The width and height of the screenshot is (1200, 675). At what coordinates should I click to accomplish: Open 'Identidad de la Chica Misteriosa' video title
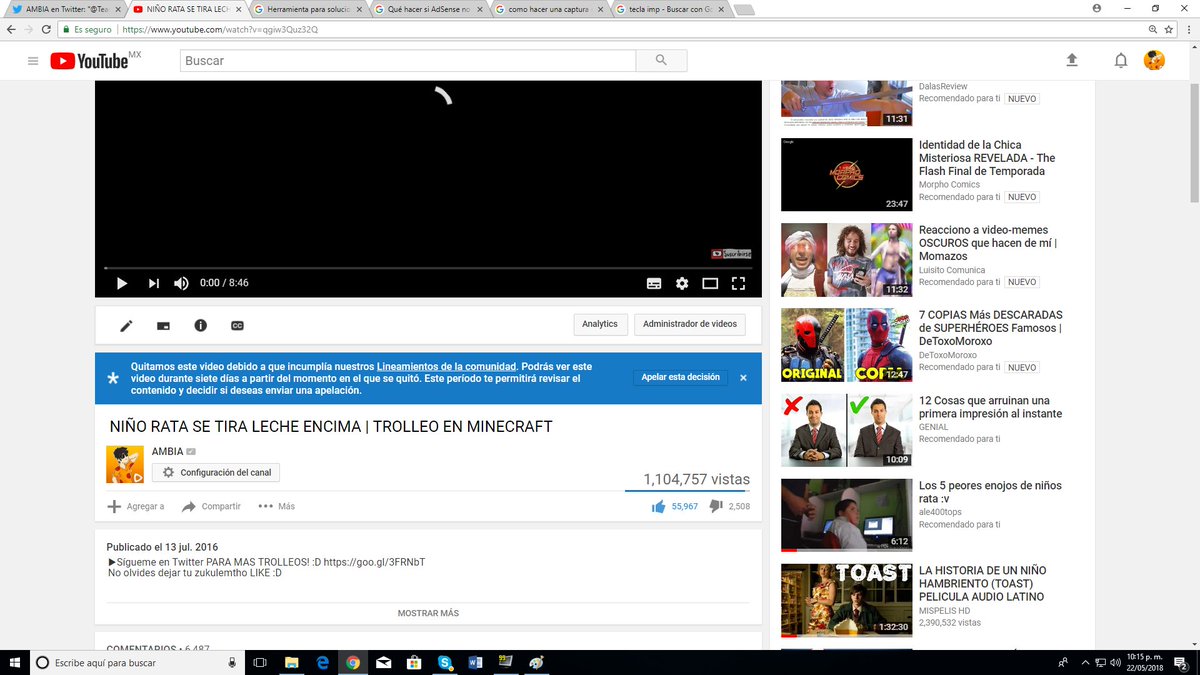(x=987, y=158)
